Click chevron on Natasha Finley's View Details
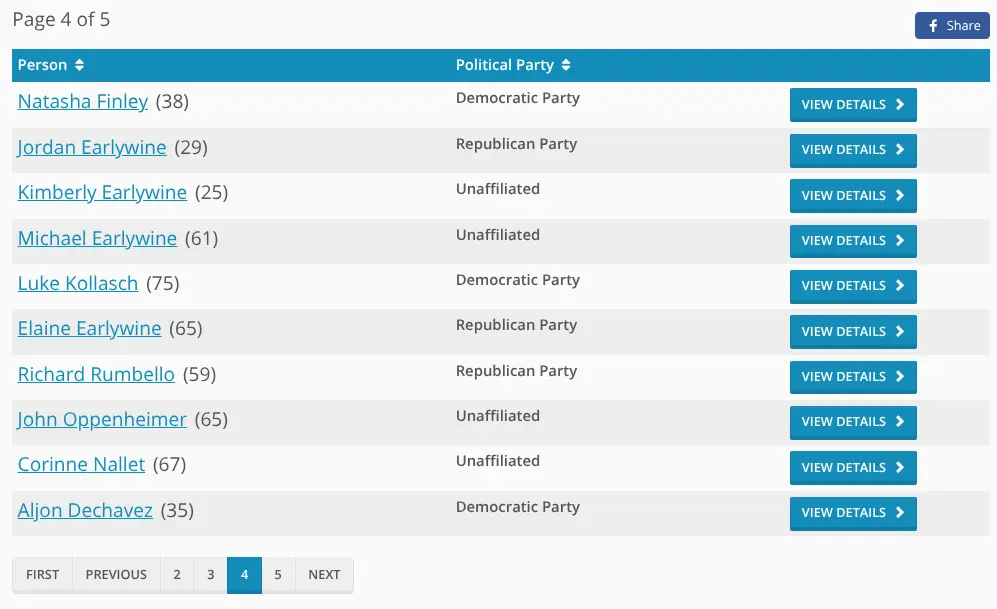The height and width of the screenshot is (609, 997). [900, 104]
